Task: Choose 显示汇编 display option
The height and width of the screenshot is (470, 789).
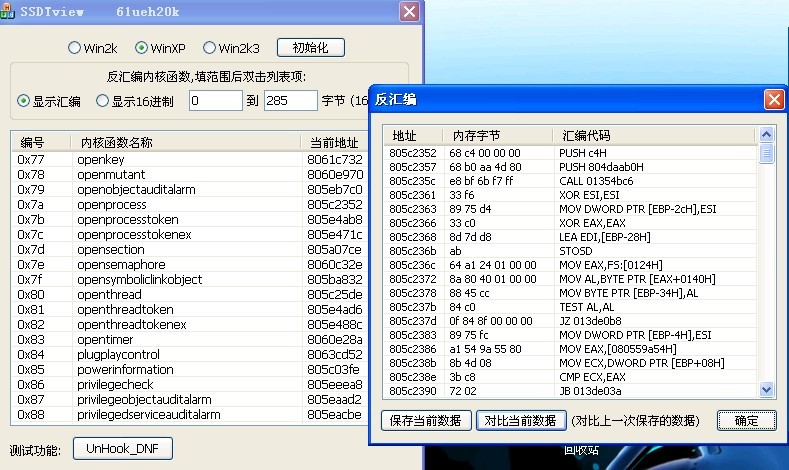Action: click(x=24, y=101)
